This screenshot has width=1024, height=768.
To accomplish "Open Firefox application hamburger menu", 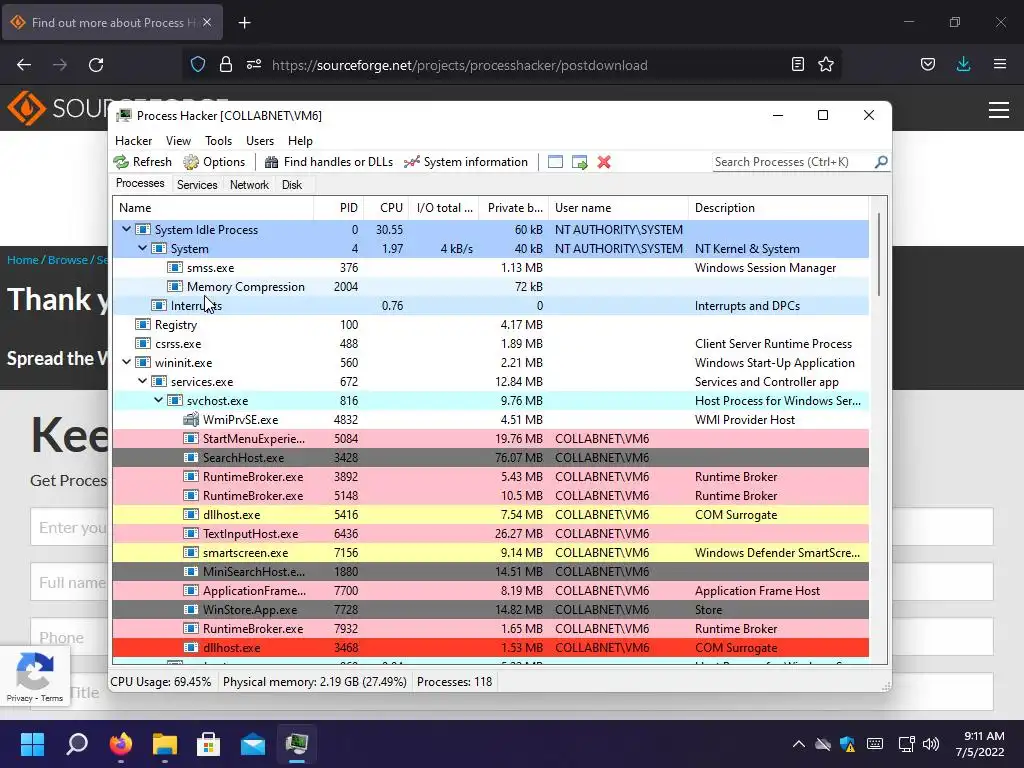I will tap(1000, 64).
